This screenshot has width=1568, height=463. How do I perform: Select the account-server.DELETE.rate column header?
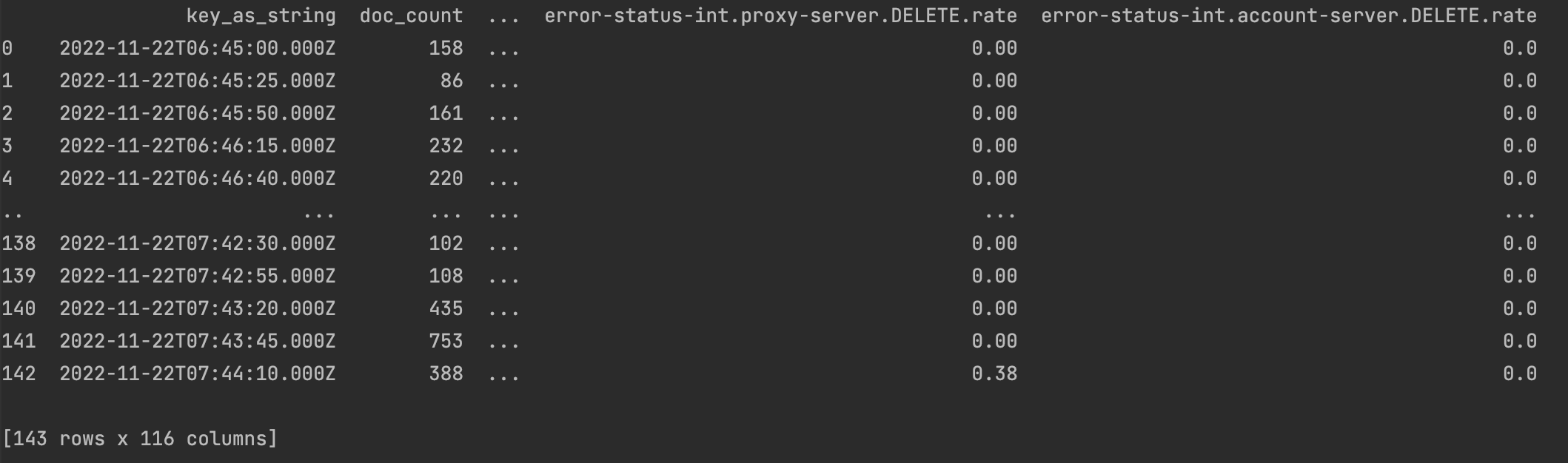click(1288, 16)
